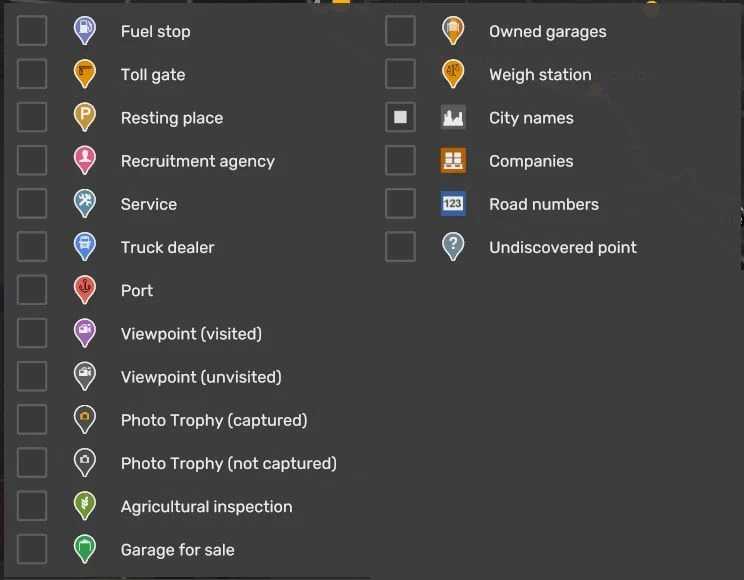Click the orange Toll gate pin icon
The height and width of the screenshot is (580, 744).
[85, 73]
